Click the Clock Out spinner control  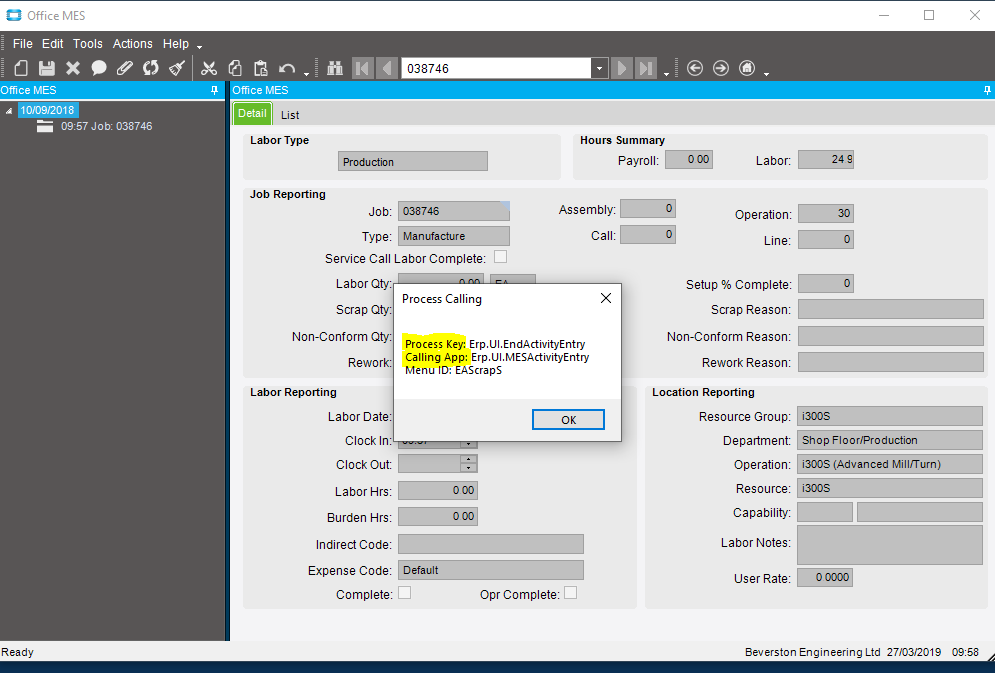click(x=468, y=464)
